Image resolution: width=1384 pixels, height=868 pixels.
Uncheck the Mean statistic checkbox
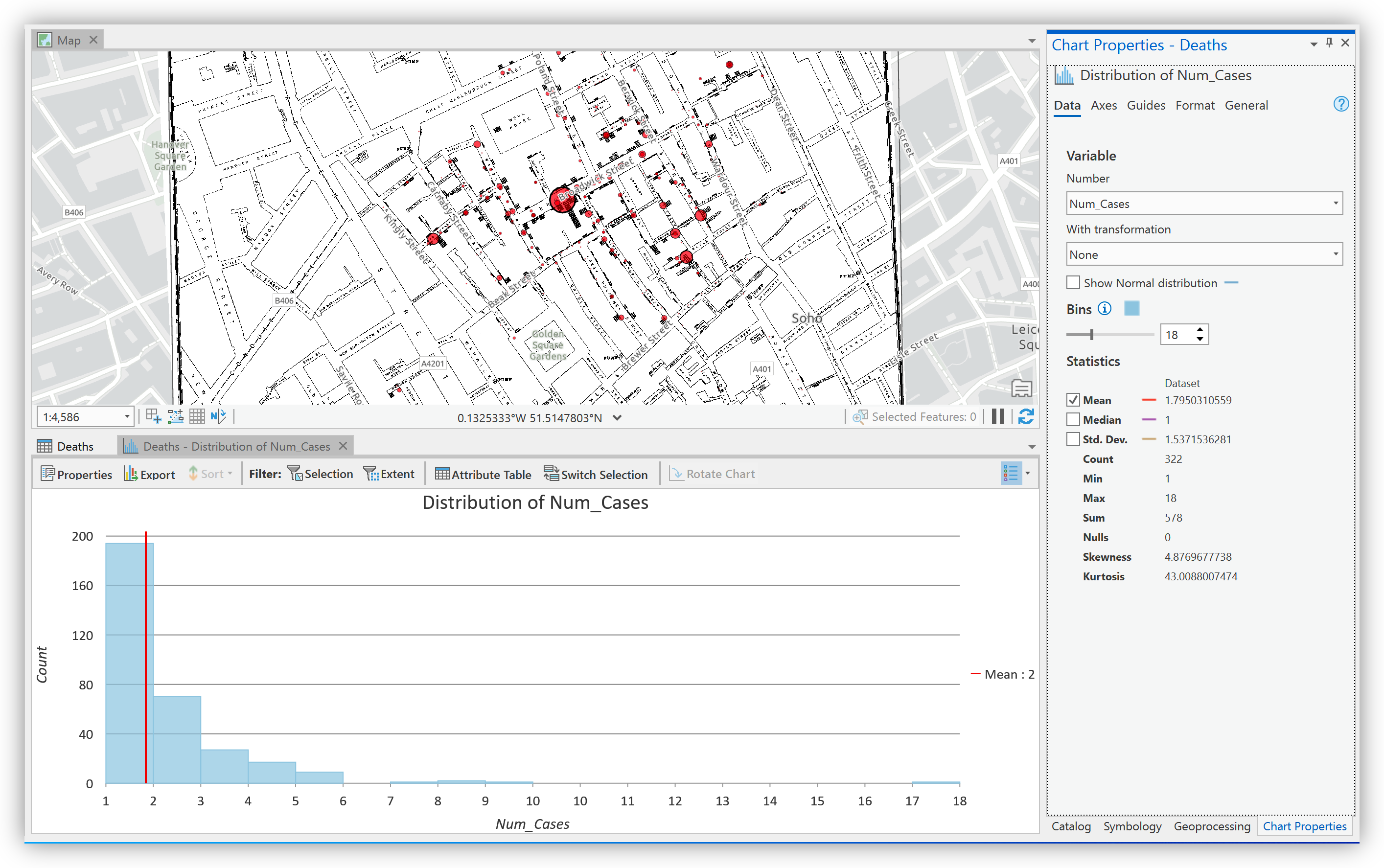tap(1073, 400)
